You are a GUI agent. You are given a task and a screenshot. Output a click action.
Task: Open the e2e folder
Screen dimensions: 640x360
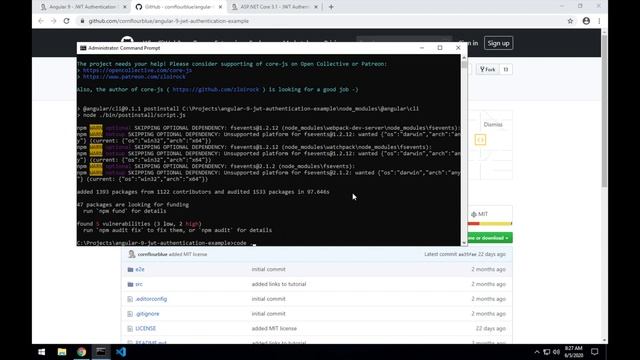pos(140,269)
